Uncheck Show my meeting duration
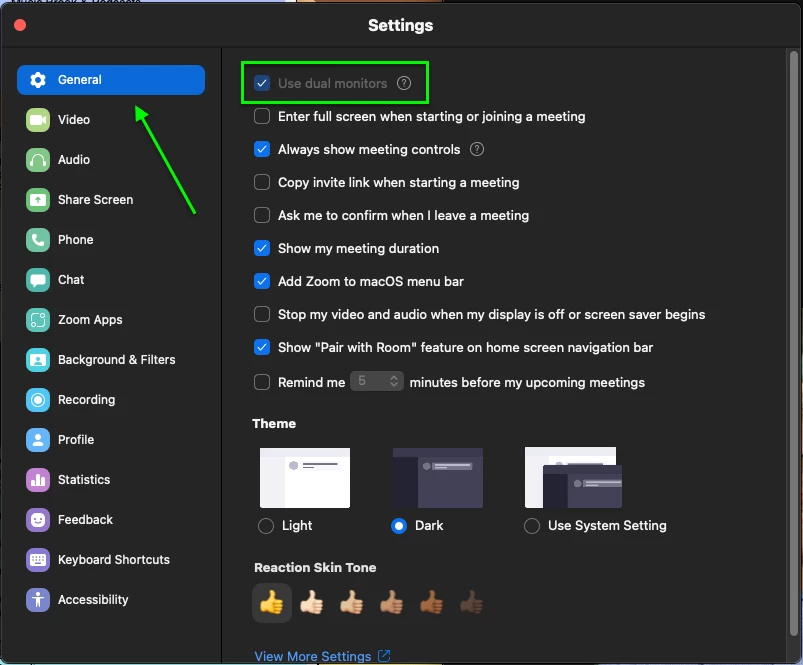The image size is (803, 665). (x=262, y=248)
